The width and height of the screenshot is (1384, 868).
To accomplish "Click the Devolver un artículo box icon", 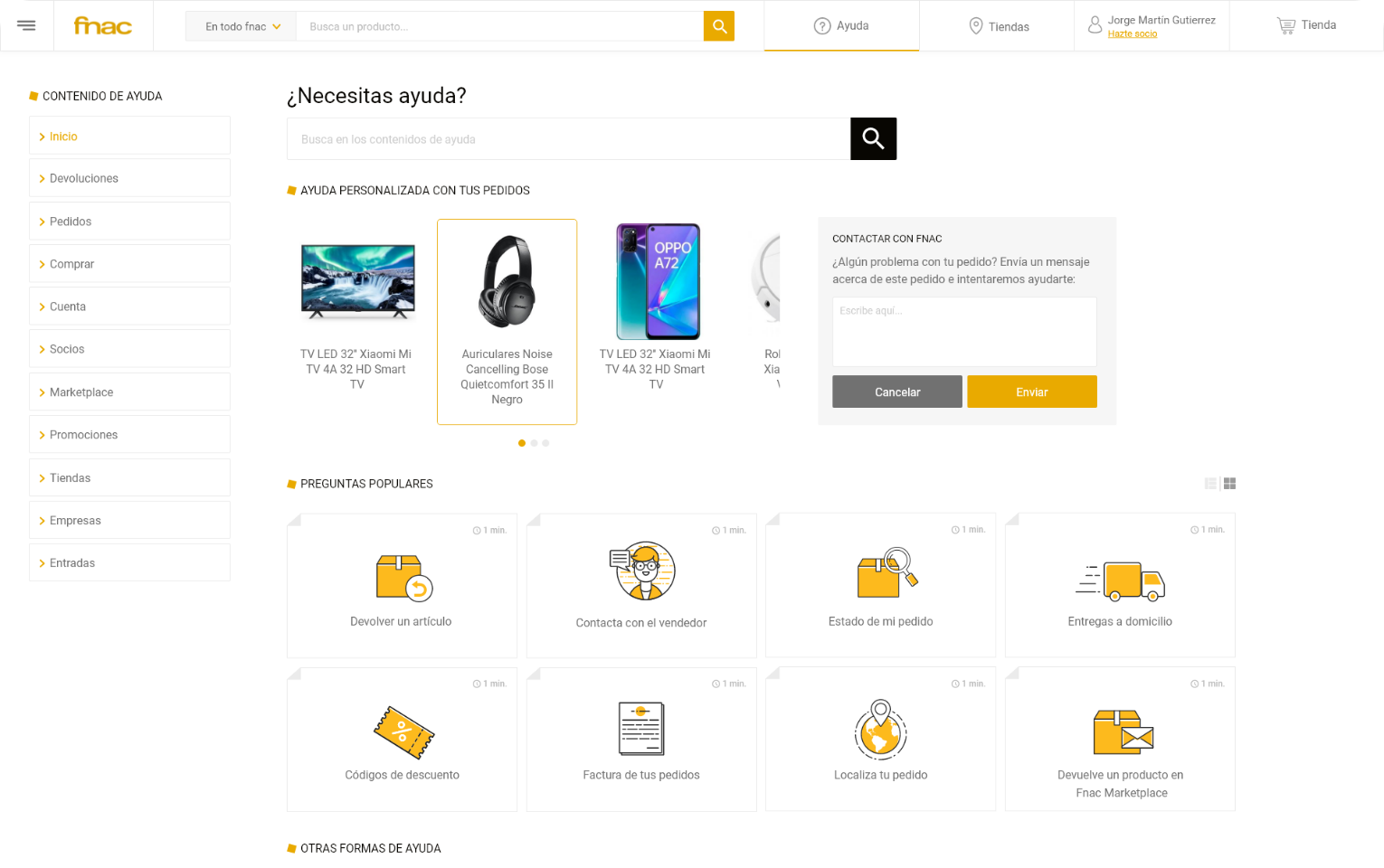I will pyautogui.click(x=403, y=578).
